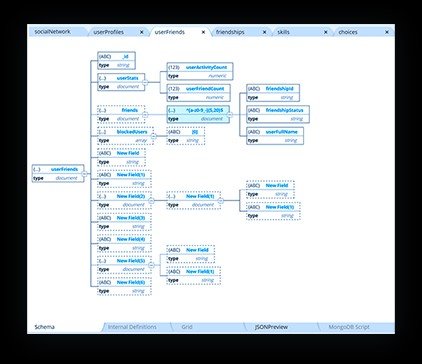Click the ABC type icon of friendshipStatus
This screenshot has width=422, height=364.
(254, 110)
